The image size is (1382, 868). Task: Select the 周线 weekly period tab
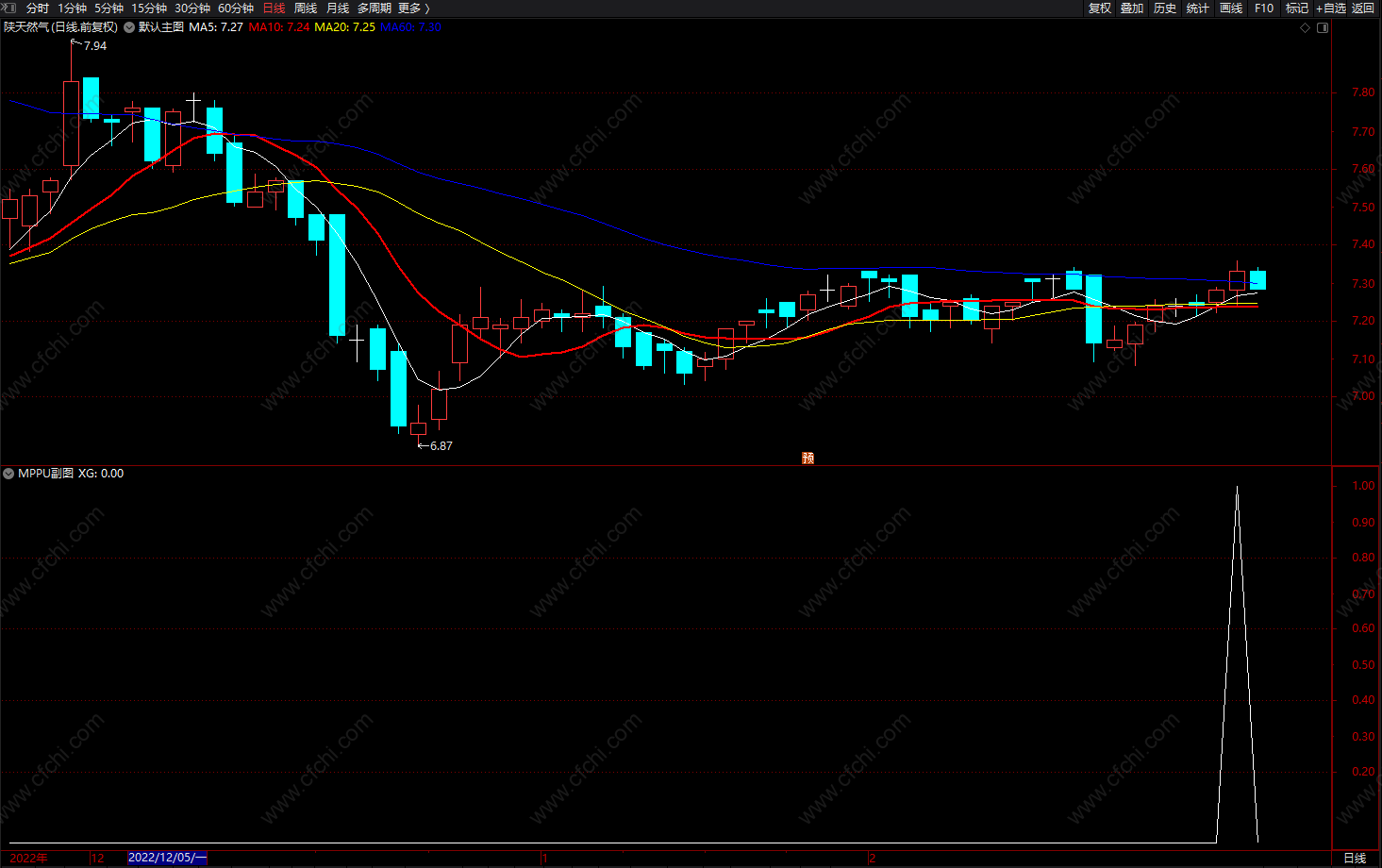click(306, 8)
